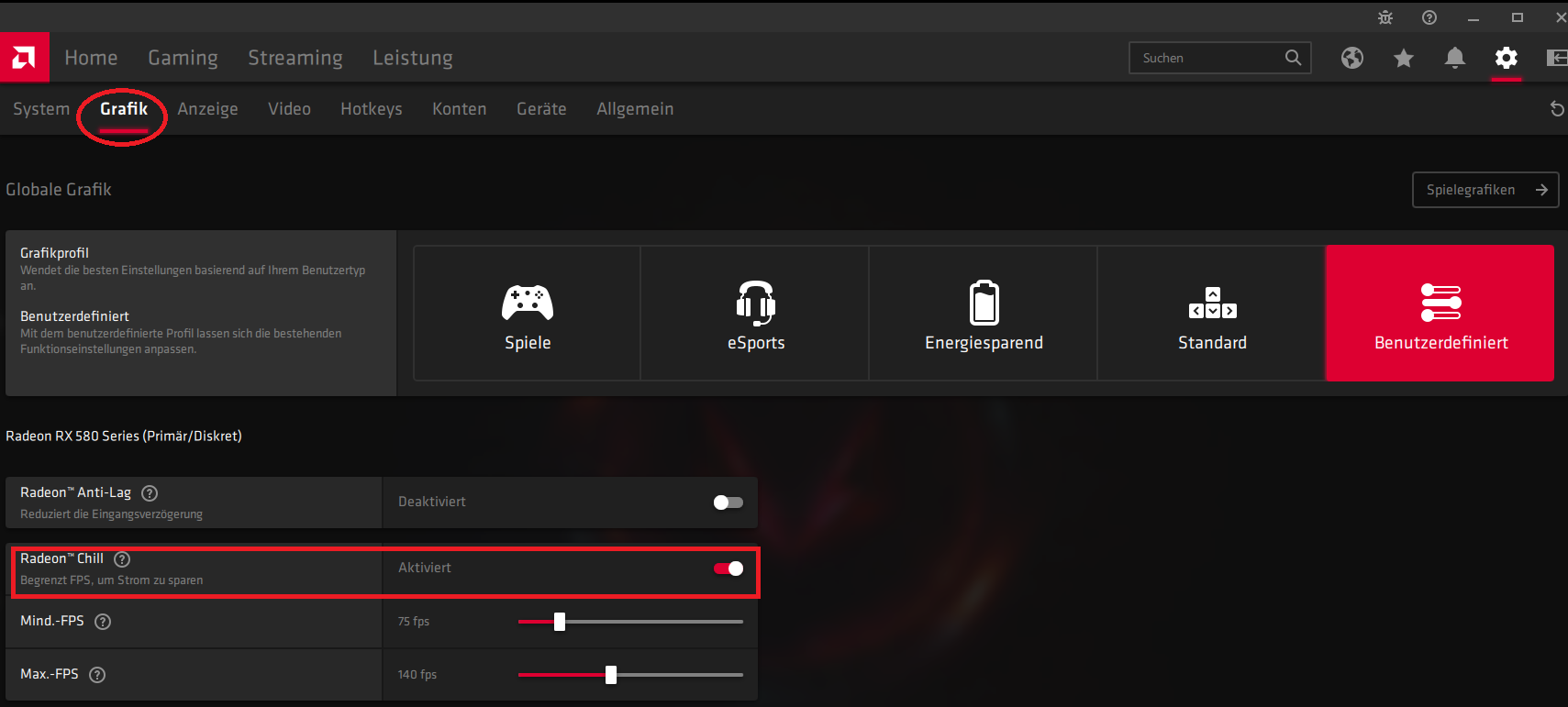This screenshot has height=707, width=1568.
Task: Select the Standard profile
Action: click(x=1212, y=313)
